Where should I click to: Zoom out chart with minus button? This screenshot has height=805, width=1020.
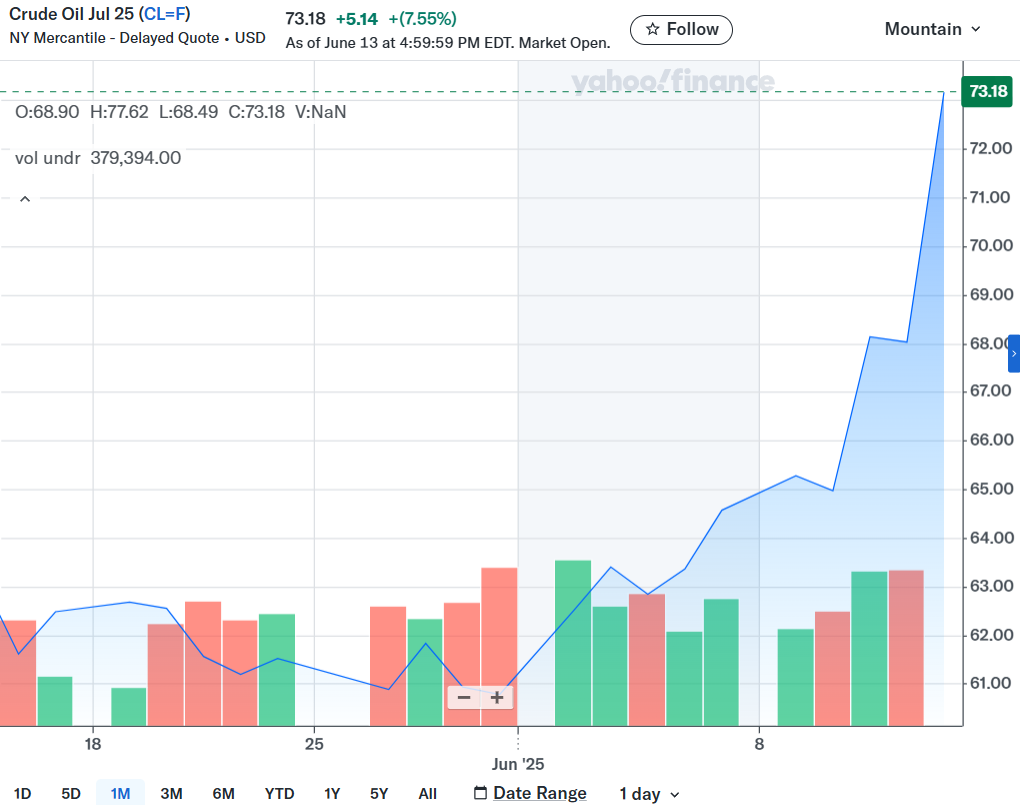pyautogui.click(x=464, y=698)
